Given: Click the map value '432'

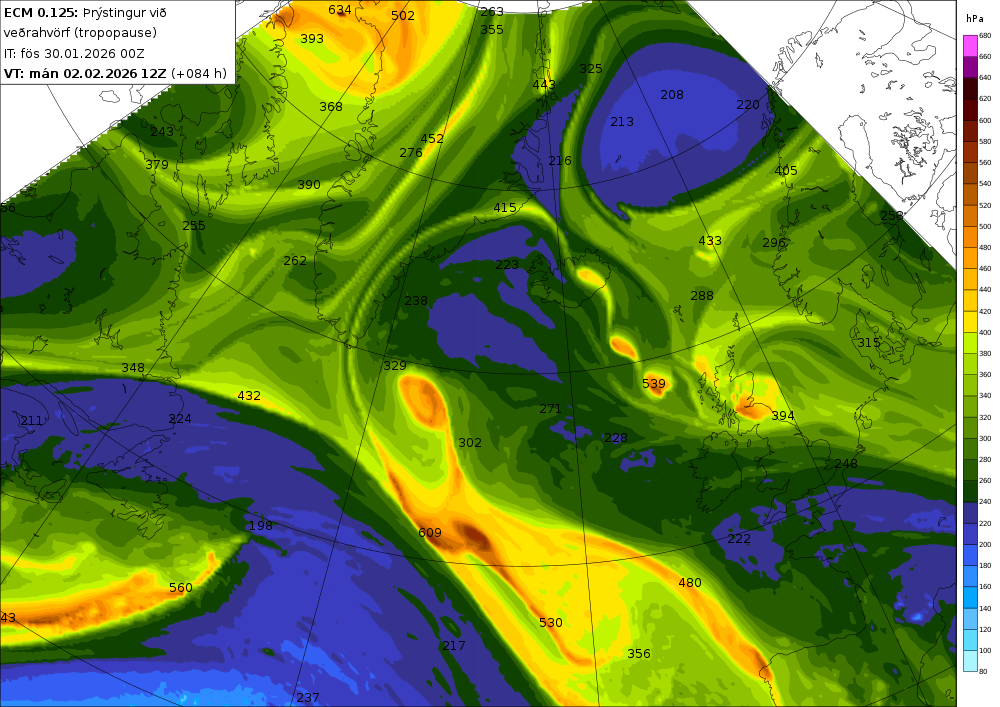Looking at the screenshot, I should [249, 396].
